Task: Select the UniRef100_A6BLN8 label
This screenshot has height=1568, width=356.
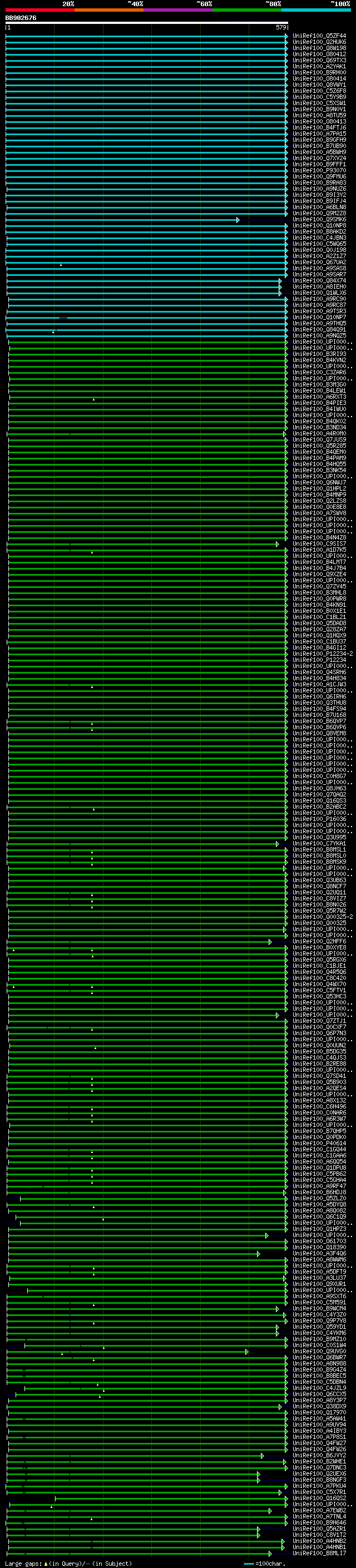Action: tap(319, 207)
